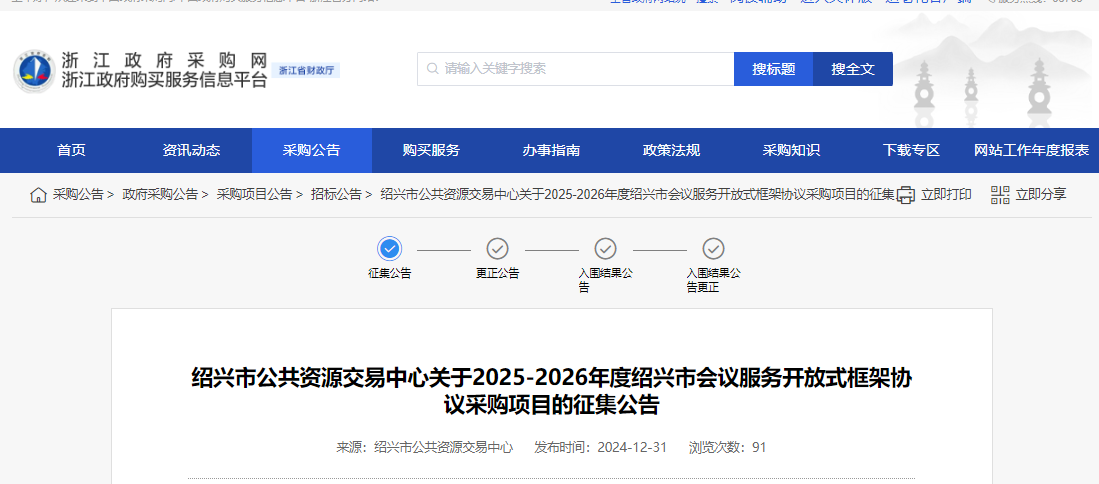Image resolution: width=1099 pixels, height=484 pixels.
Task: Click the QR code icon for 立即分享
Action: coord(1000,194)
